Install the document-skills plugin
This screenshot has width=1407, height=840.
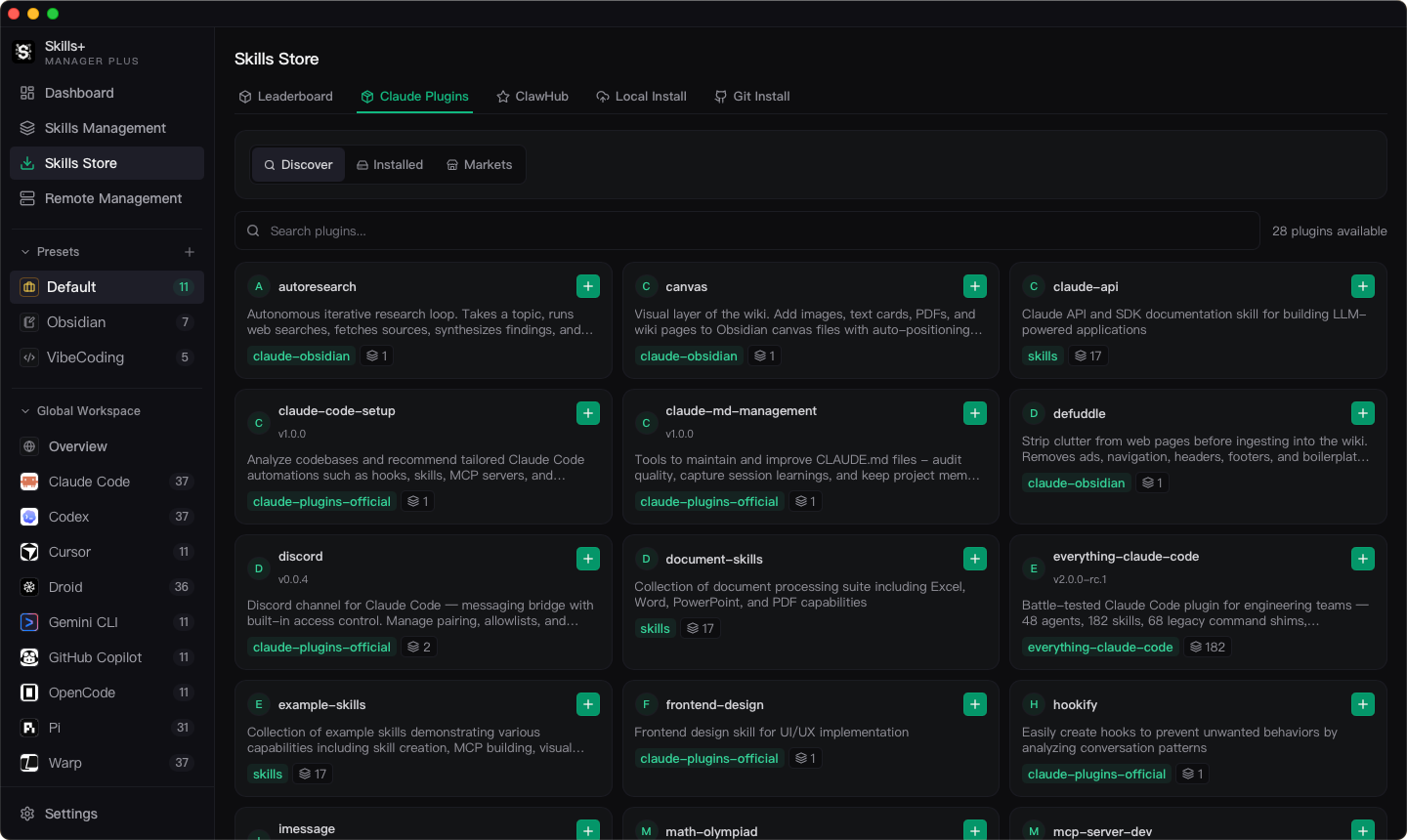(x=975, y=559)
